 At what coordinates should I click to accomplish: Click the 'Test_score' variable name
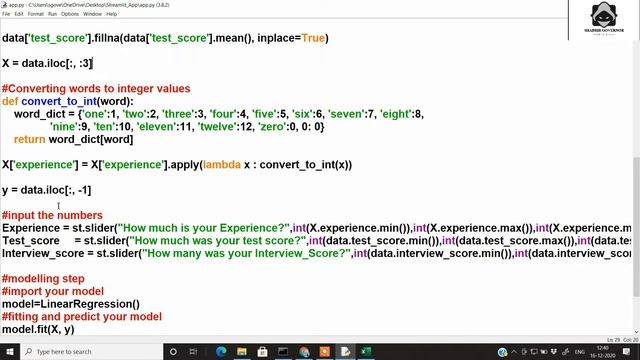point(31,240)
